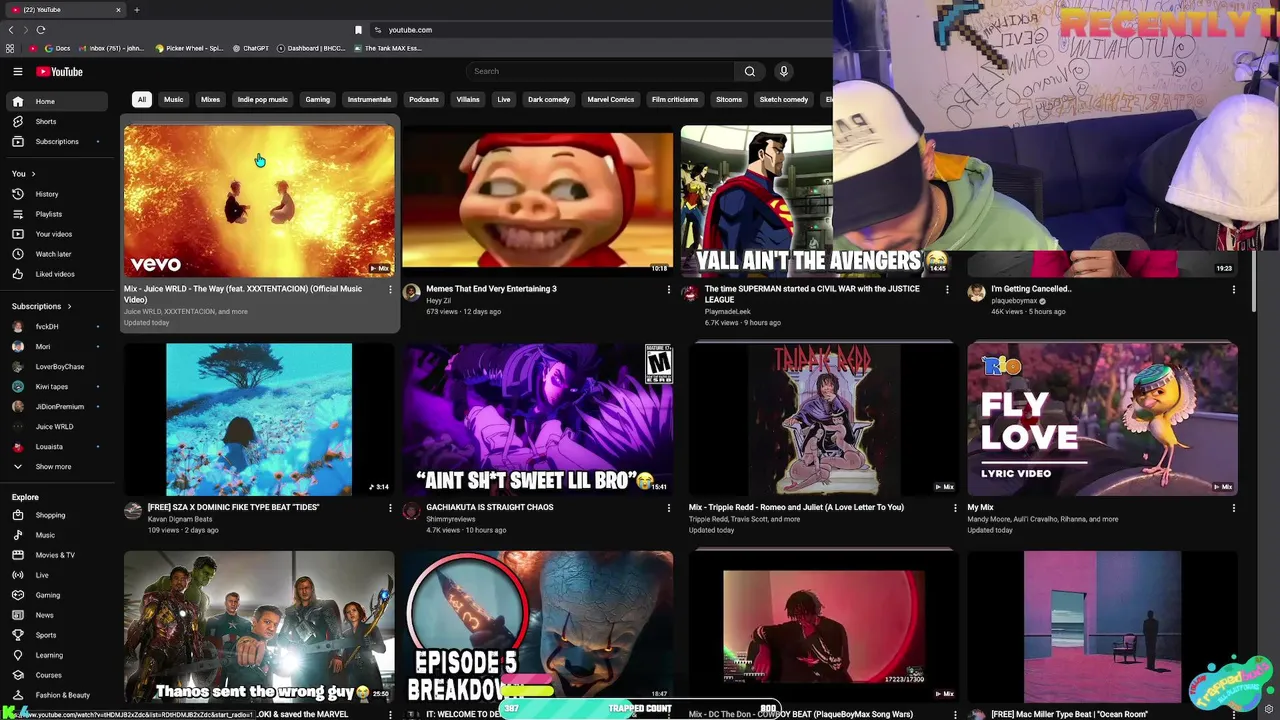Open the Louaista subscription channel

[x=57, y=447]
